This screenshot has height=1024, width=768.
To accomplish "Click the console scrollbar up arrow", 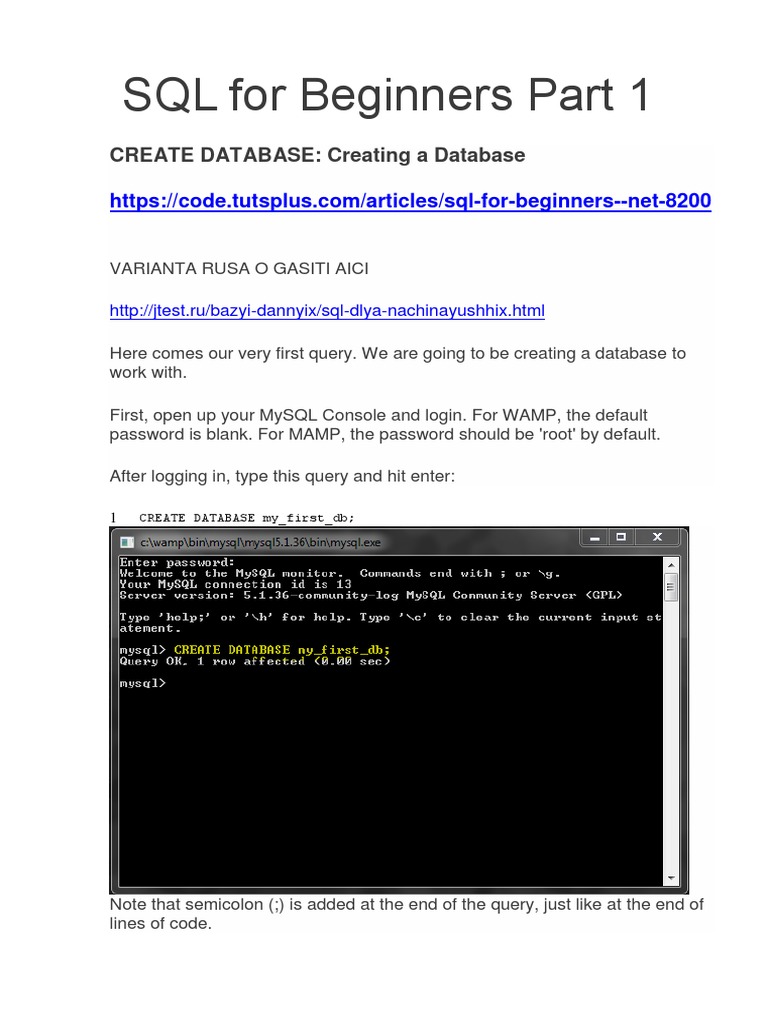I will (671, 565).
